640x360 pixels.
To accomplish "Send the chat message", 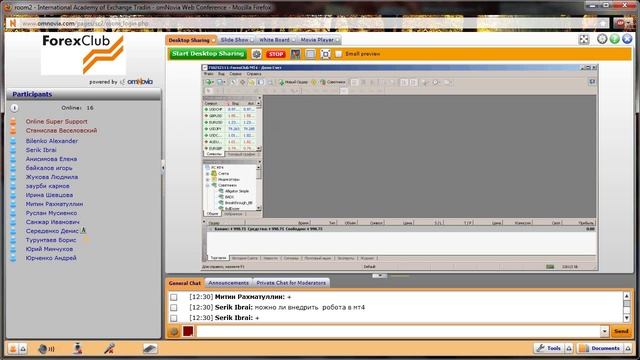I will pyautogui.click(x=621, y=331).
